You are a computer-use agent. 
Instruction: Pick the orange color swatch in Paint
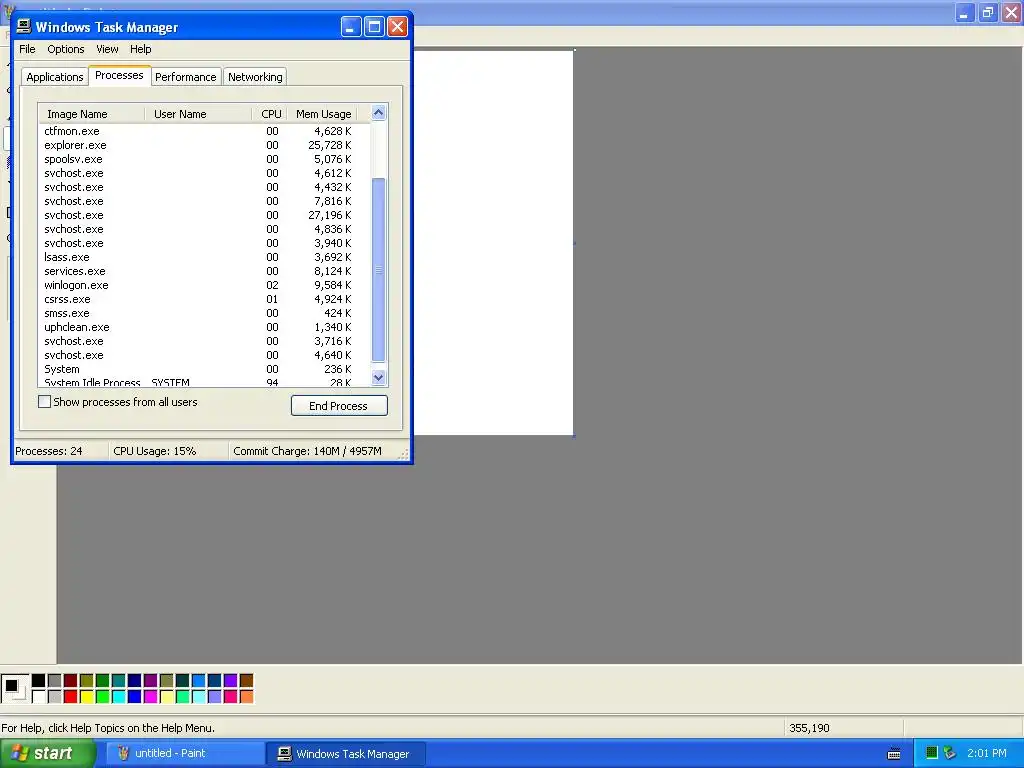(246, 697)
